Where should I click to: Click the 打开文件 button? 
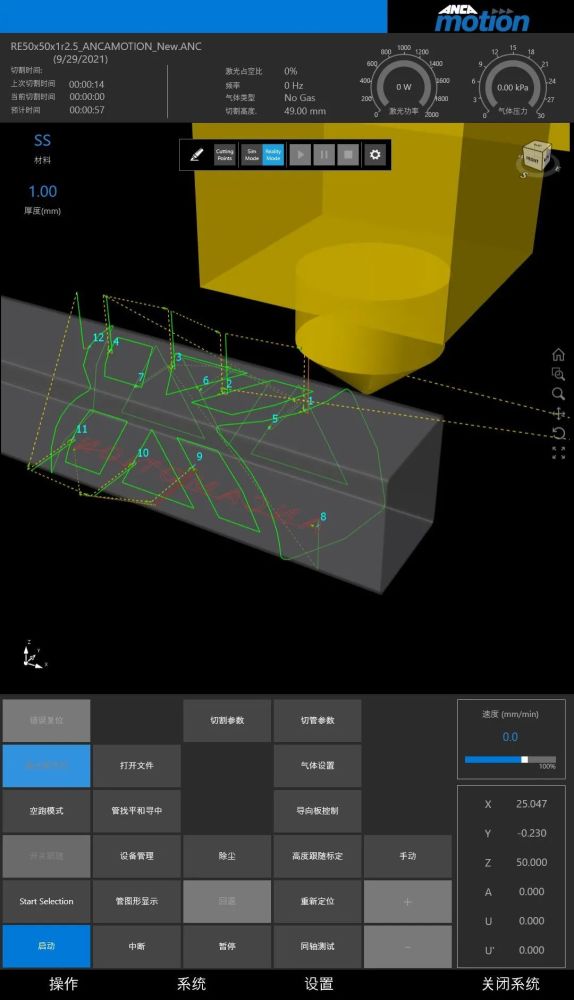tap(137, 765)
